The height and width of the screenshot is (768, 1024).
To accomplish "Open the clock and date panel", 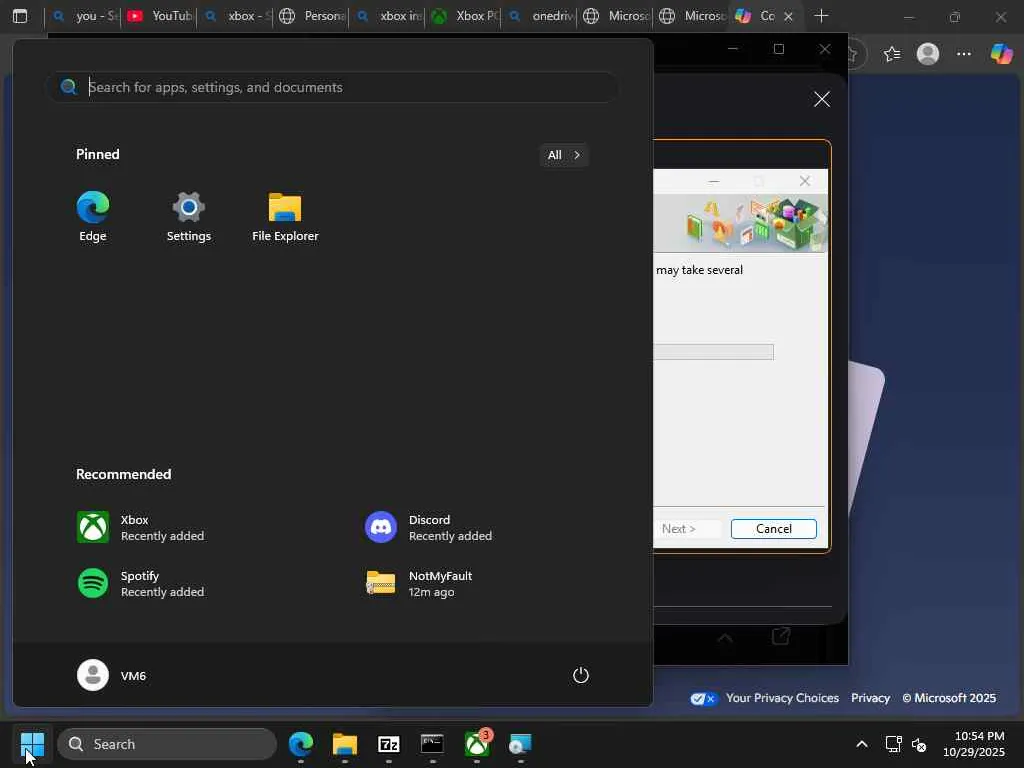I will point(974,744).
